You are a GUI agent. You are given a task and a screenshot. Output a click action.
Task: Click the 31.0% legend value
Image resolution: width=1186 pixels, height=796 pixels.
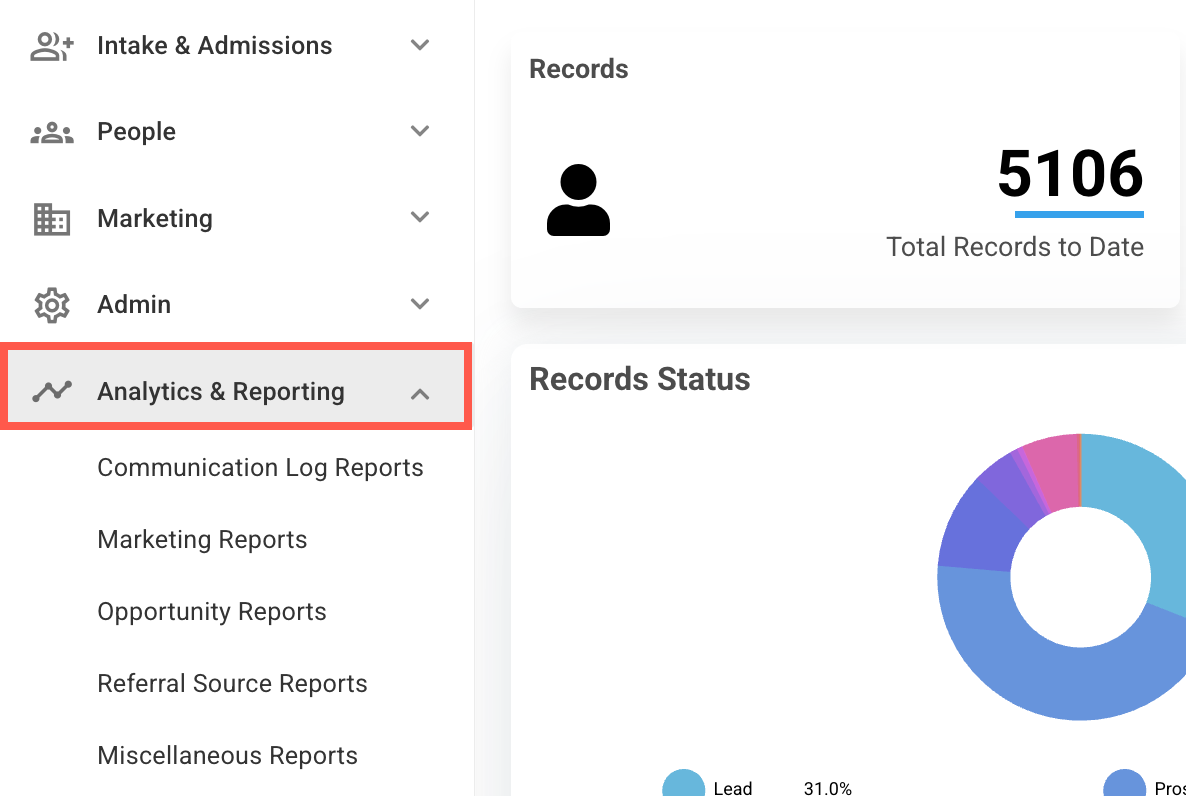tap(827, 788)
